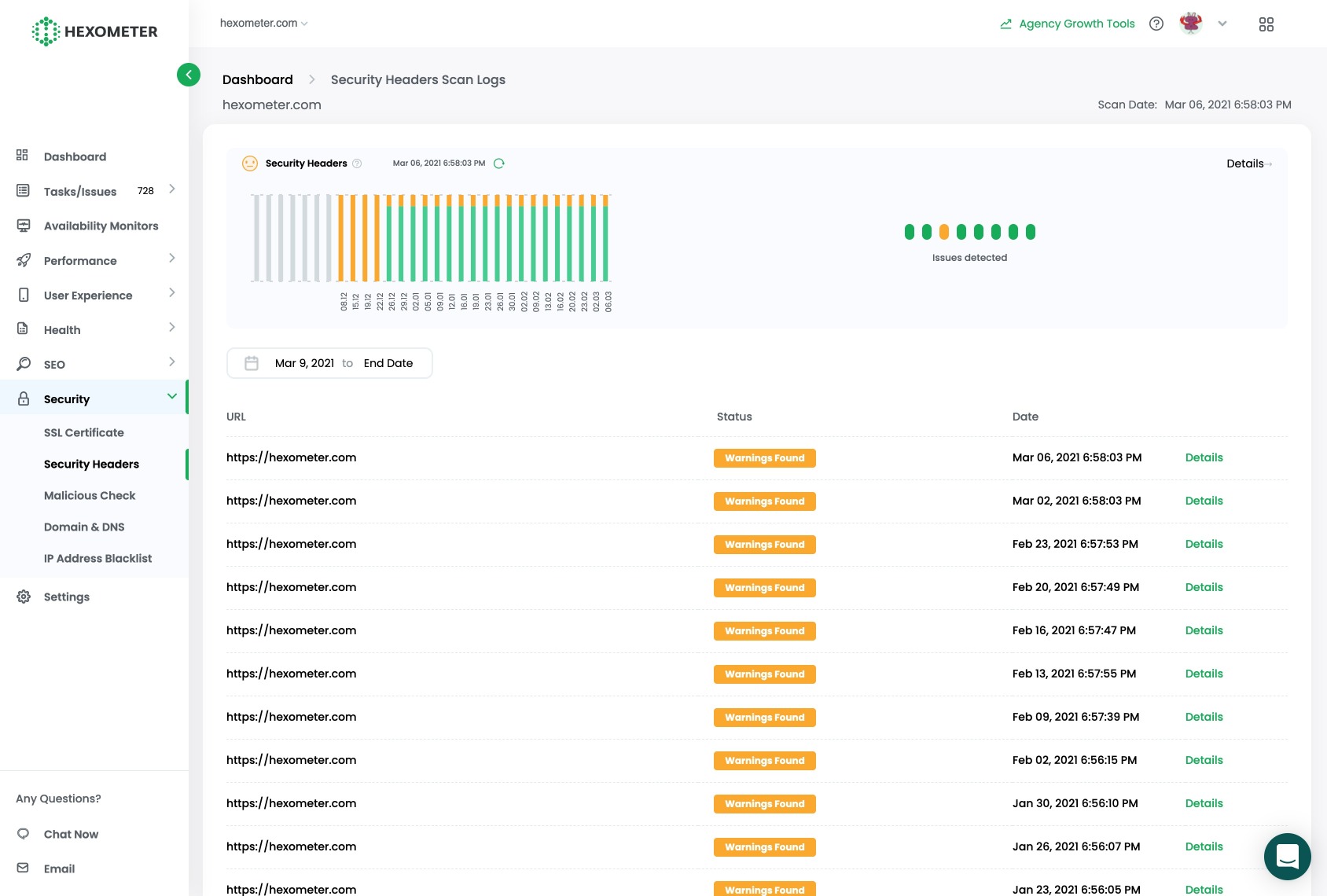Click the SEO magnifier icon

tap(24, 364)
